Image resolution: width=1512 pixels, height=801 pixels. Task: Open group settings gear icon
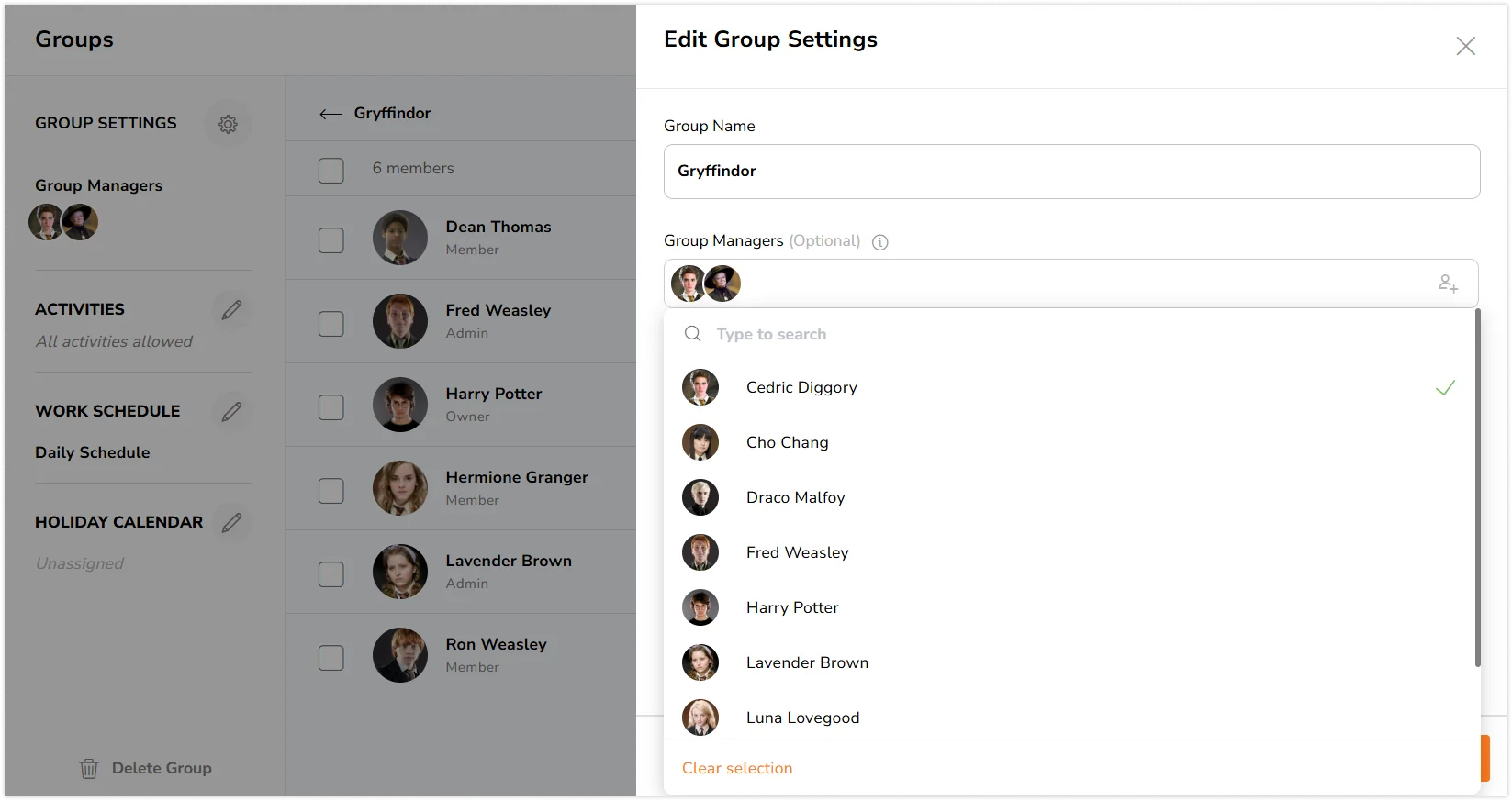point(228,124)
